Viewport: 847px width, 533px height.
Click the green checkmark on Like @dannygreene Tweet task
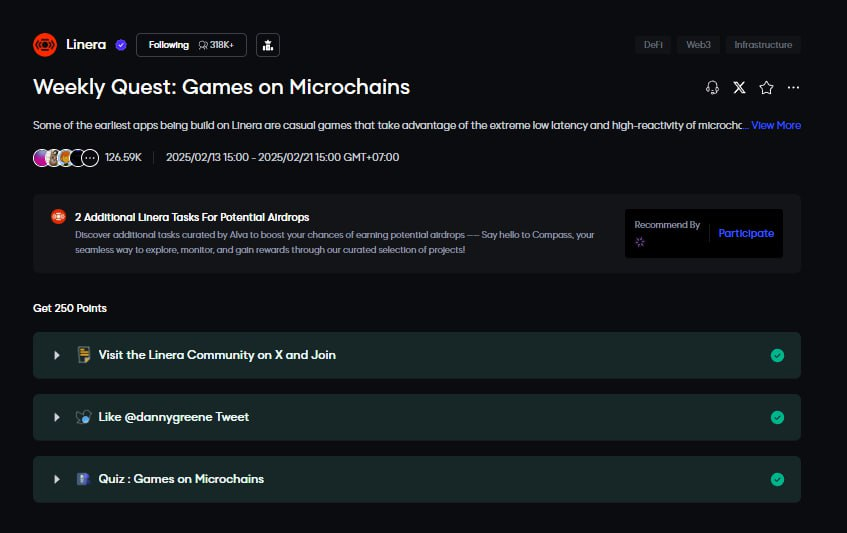pos(777,417)
